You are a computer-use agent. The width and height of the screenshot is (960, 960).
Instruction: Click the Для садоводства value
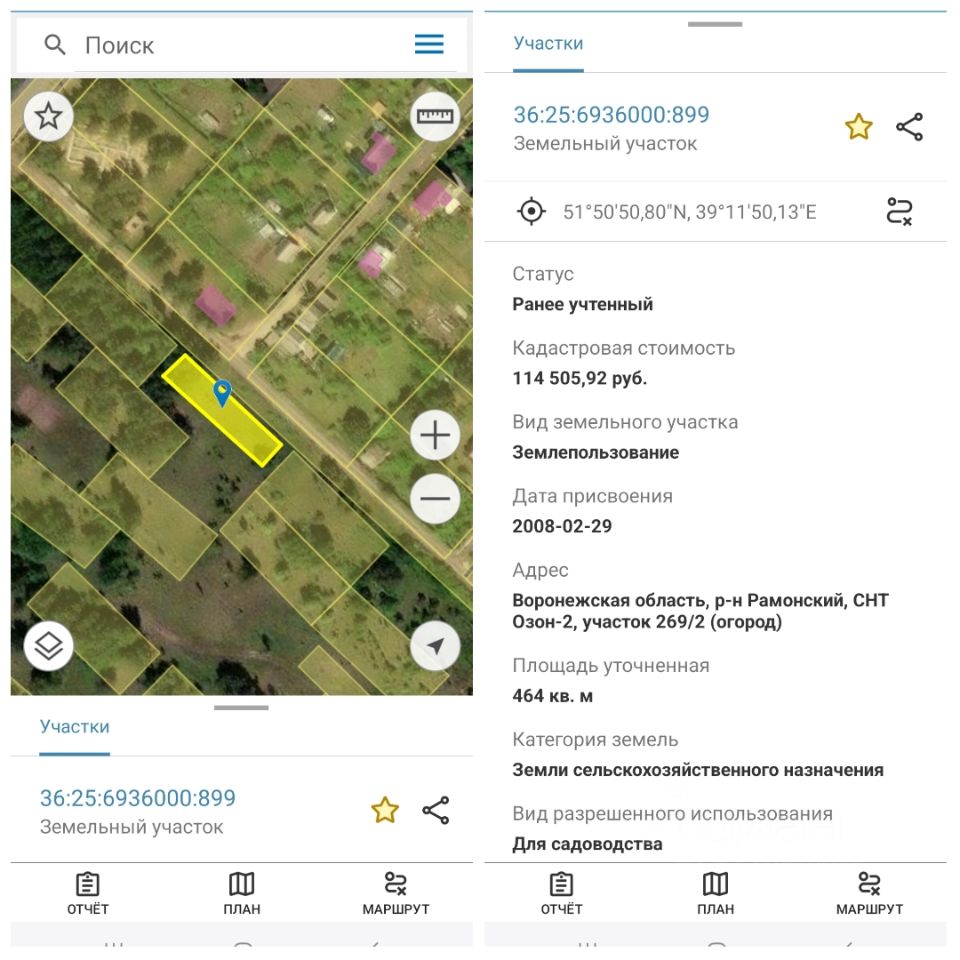tap(588, 844)
